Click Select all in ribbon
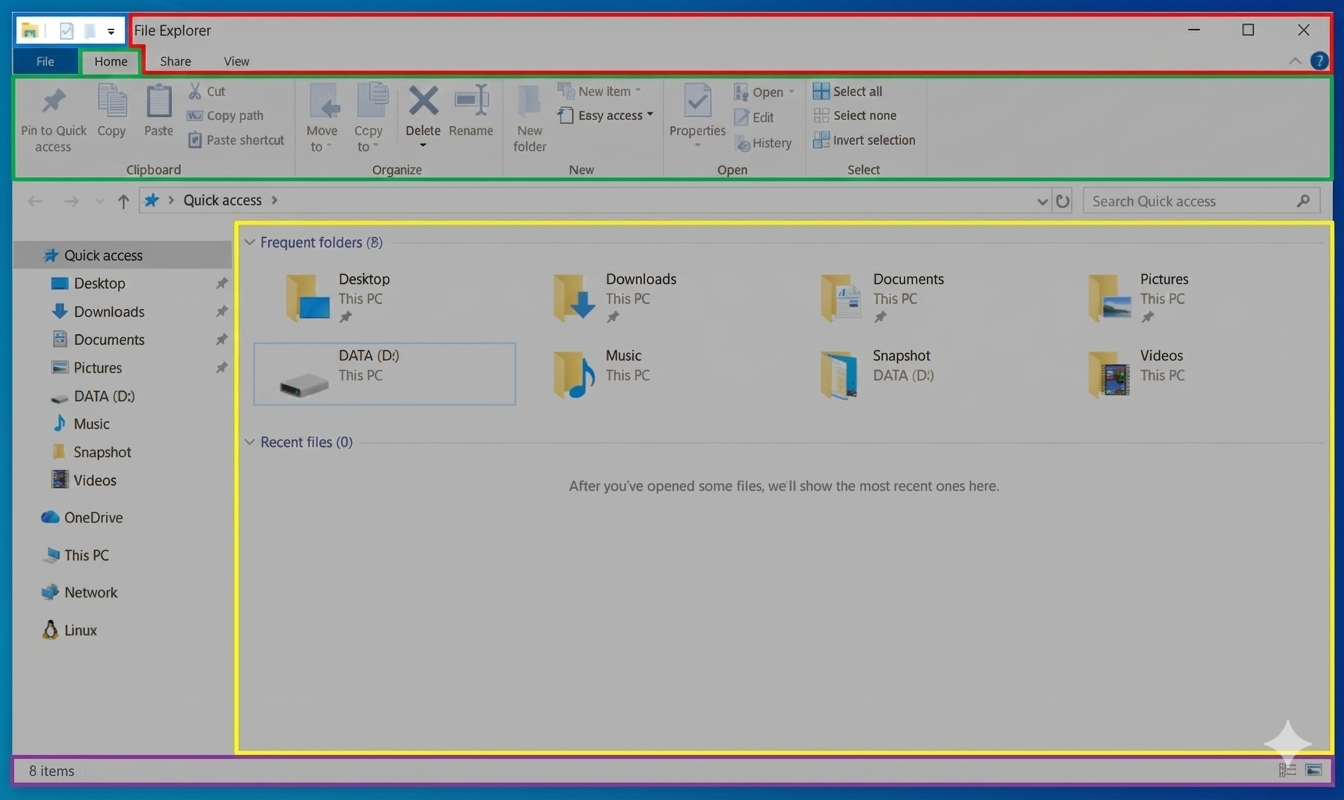Image resolution: width=1344 pixels, height=800 pixels. tap(848, 91)
